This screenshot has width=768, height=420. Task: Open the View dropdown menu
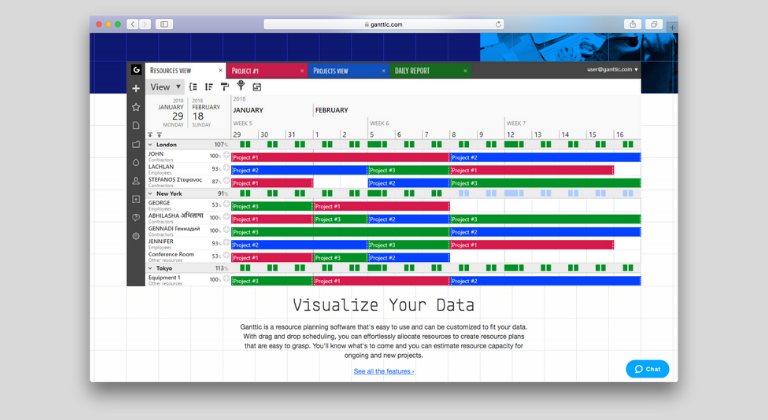(x=164, y=87)
